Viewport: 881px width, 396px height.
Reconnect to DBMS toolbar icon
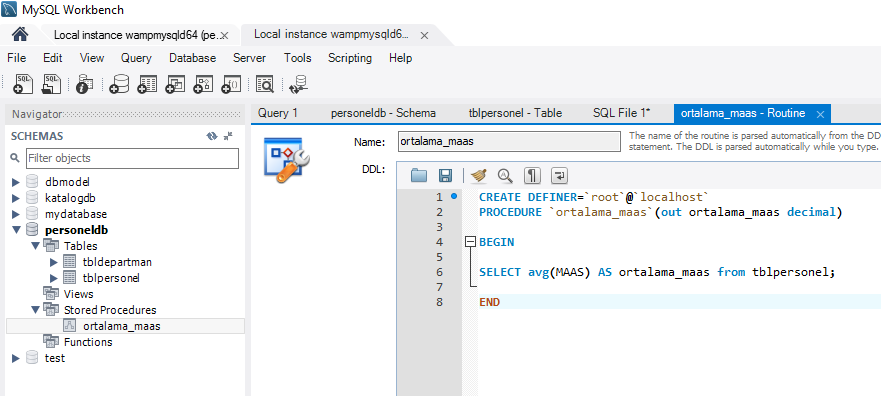[x=298, y=84]
